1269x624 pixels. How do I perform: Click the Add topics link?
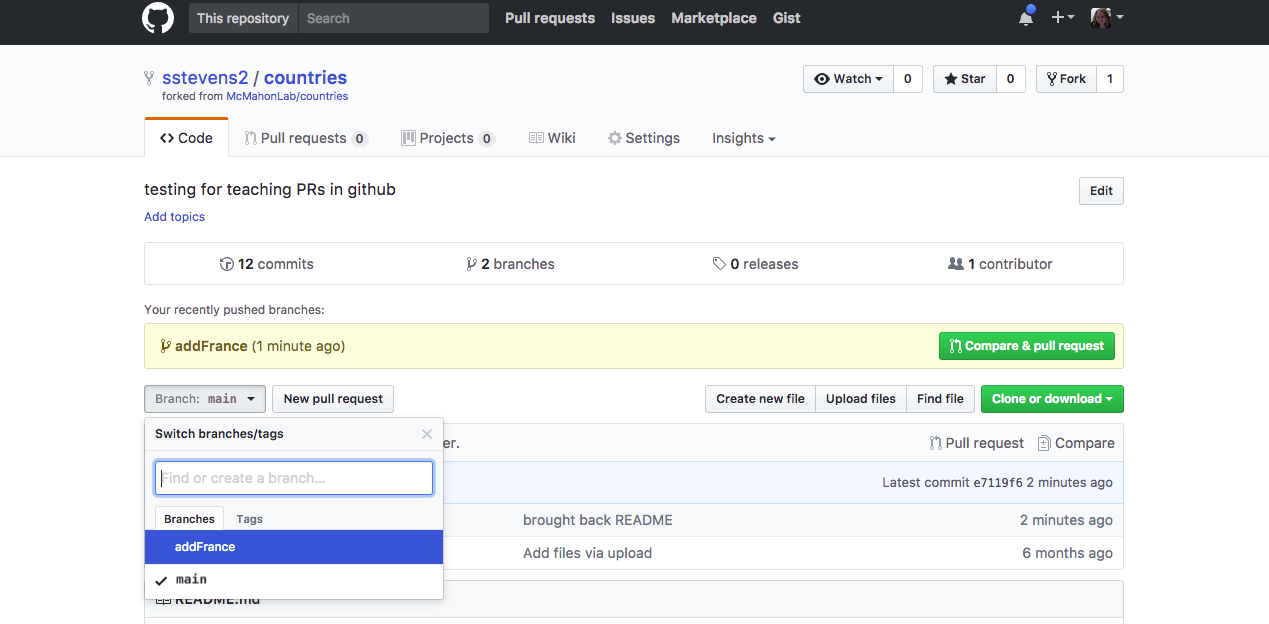[x=174, y=217]
